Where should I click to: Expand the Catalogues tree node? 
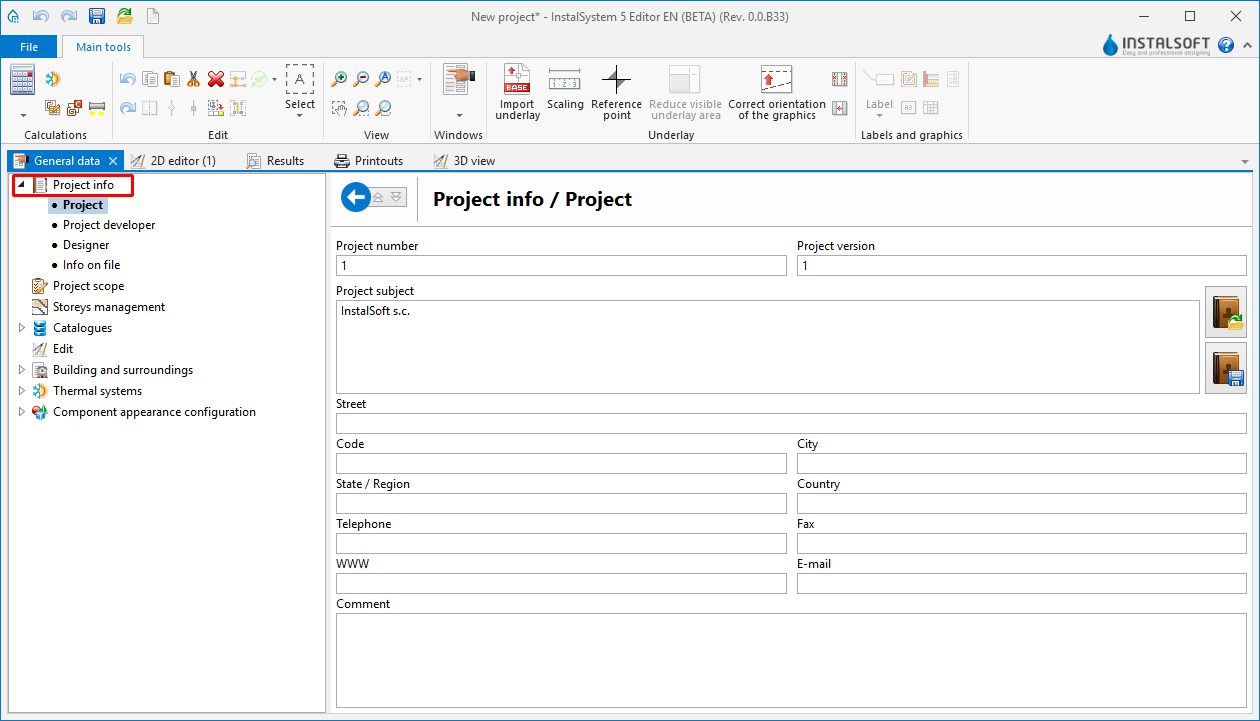point(22,328)
